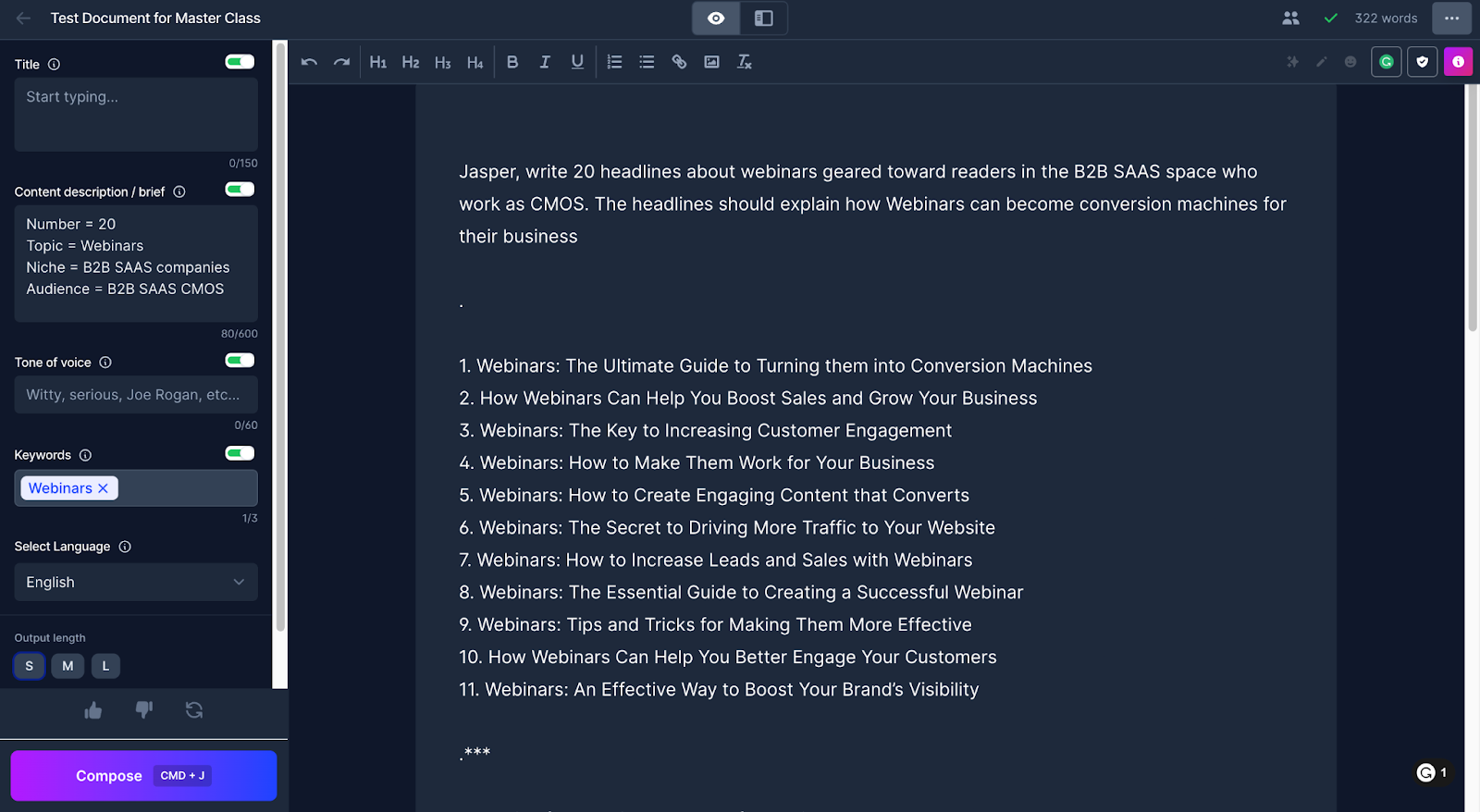Open the Grammarly suggestions badge at bottom right

click(x=1433, y=772)
